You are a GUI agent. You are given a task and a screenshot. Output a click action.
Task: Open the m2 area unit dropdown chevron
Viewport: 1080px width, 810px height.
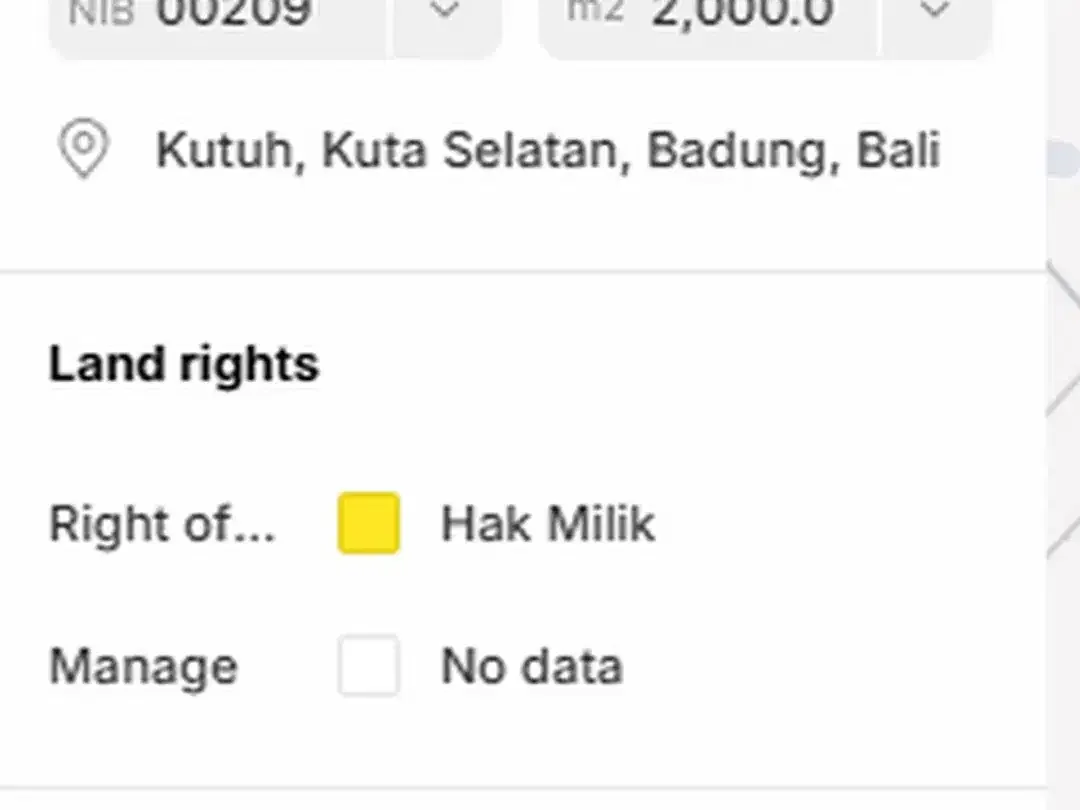click(935, 10)
